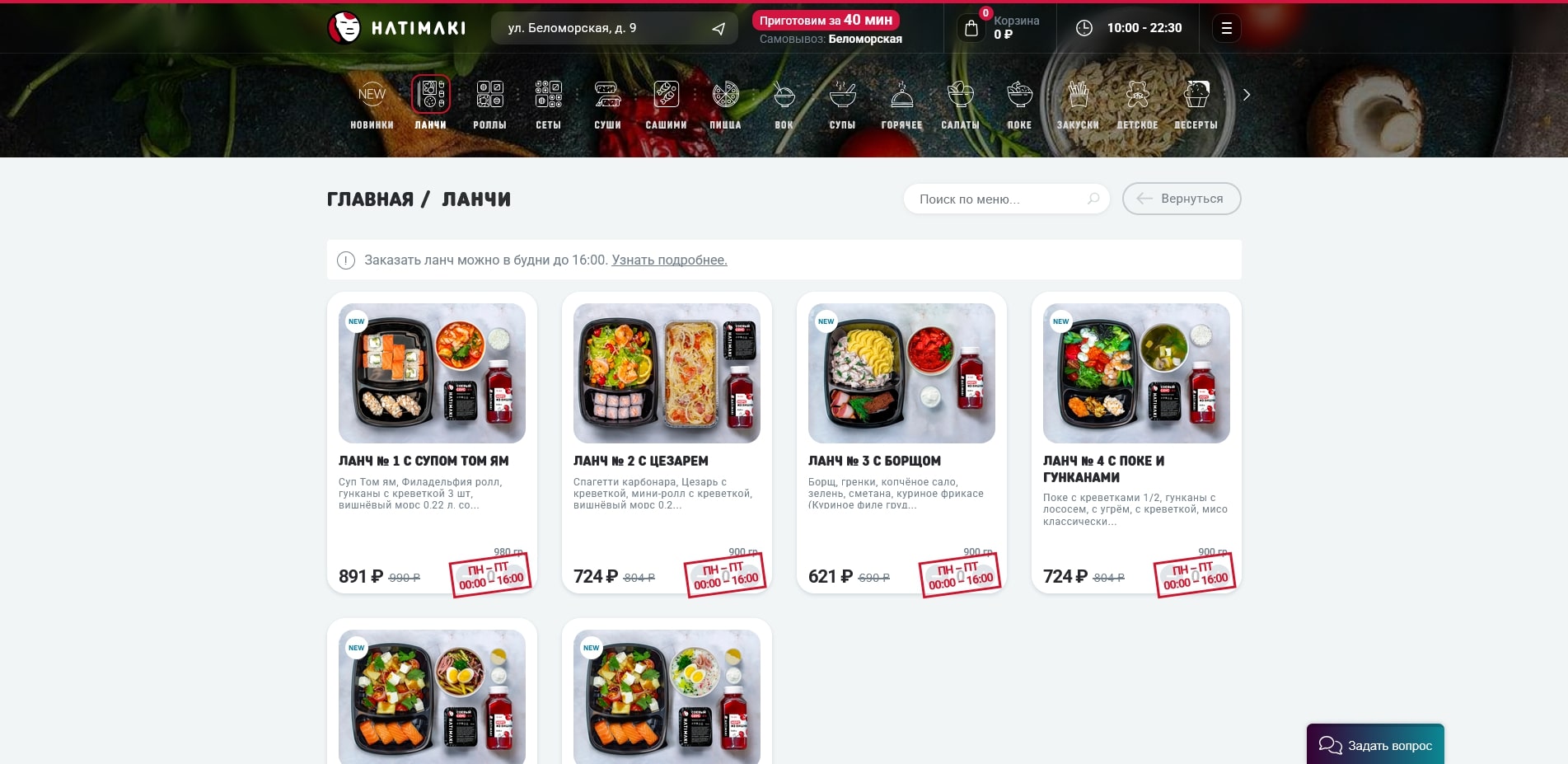Open the Пицца category icon
Viewport: 1568px width, 764px height.
click(725, 95)
